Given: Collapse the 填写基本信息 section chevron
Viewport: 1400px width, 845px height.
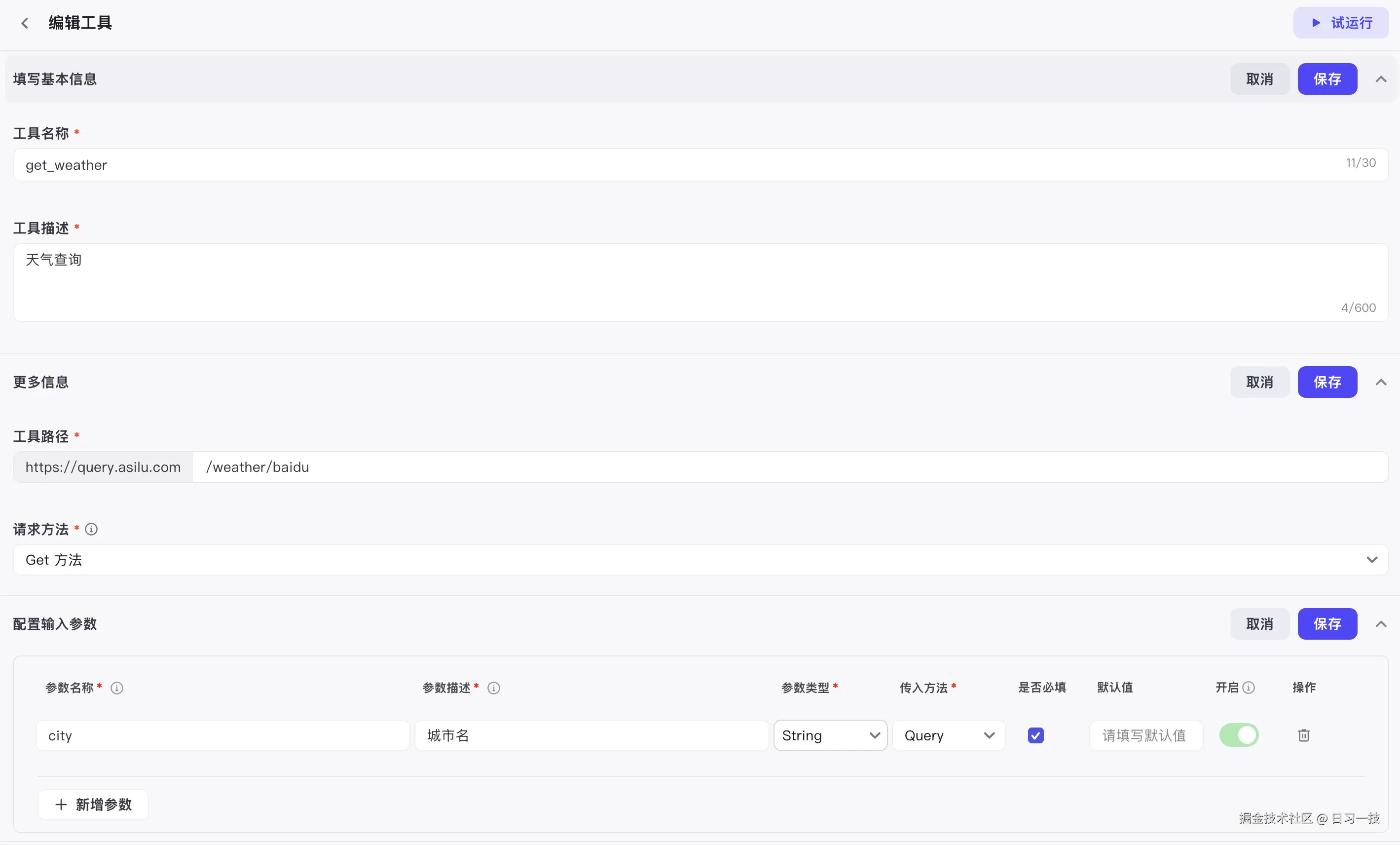Looking at the screenshot, I should pos(1381,79).
